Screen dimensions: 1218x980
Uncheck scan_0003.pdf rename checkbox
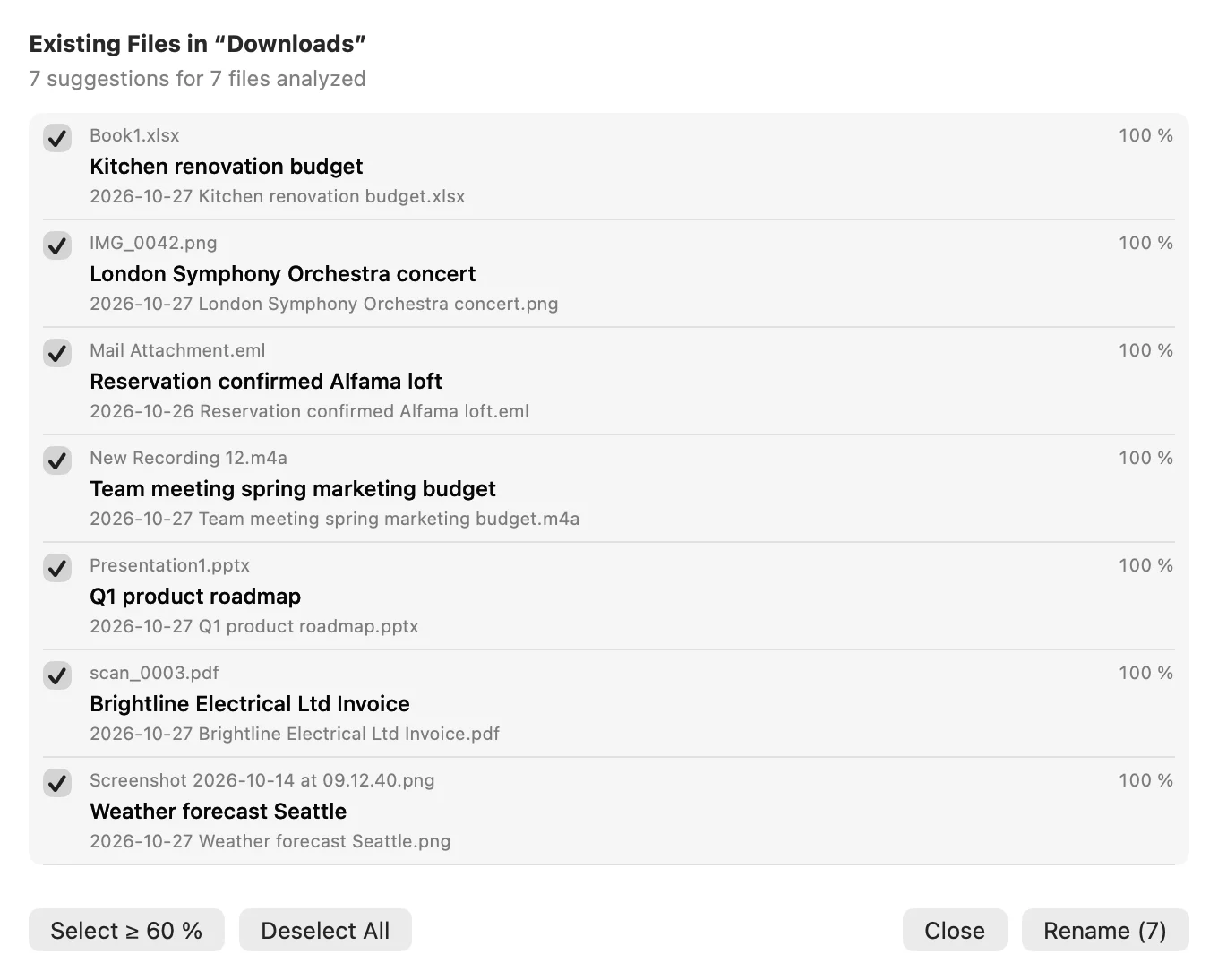(57, 675)
